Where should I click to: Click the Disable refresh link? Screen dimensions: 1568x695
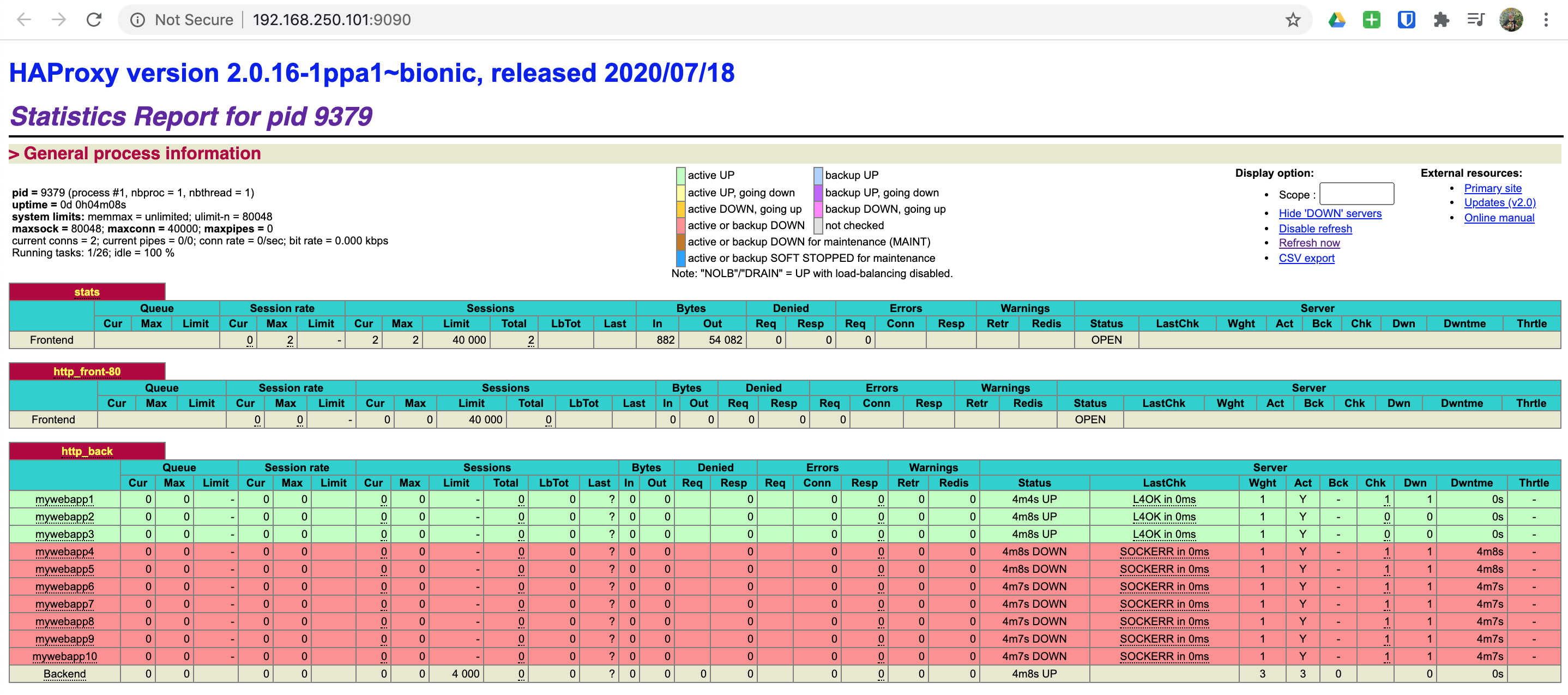click(x=1316, y=229)
